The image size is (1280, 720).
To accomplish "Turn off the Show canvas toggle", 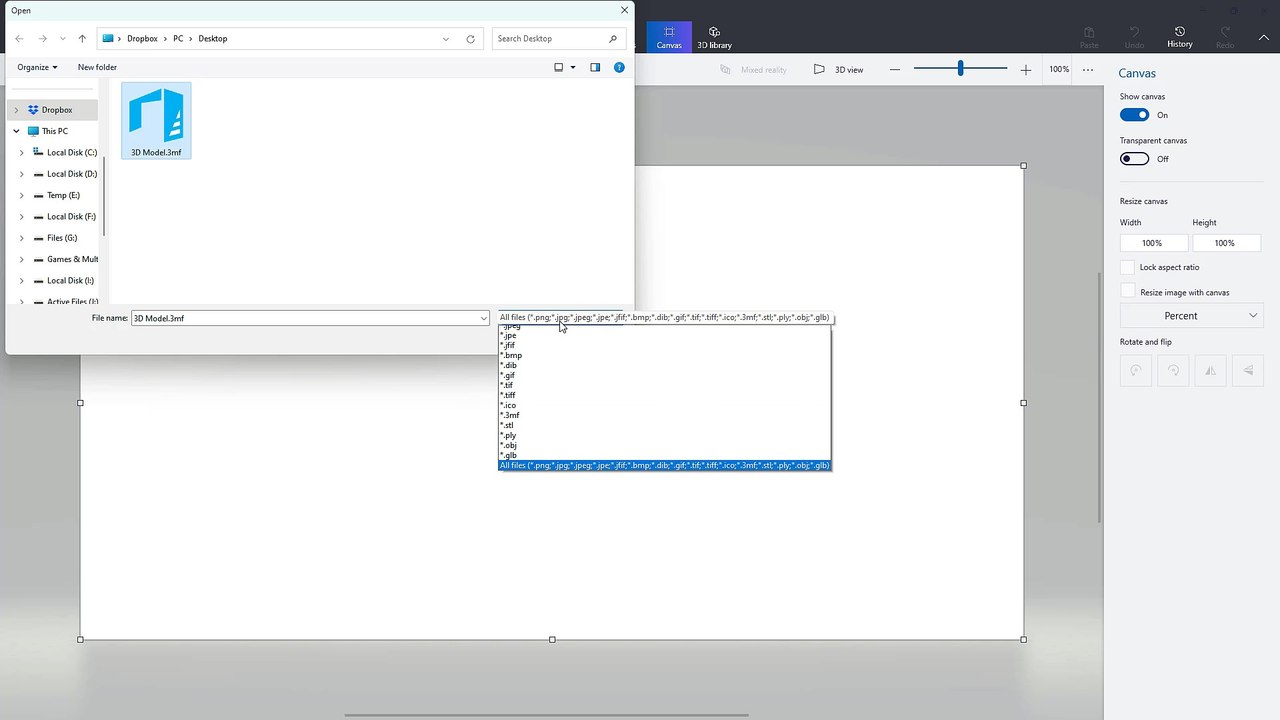I will click(x=1135, y=115).
